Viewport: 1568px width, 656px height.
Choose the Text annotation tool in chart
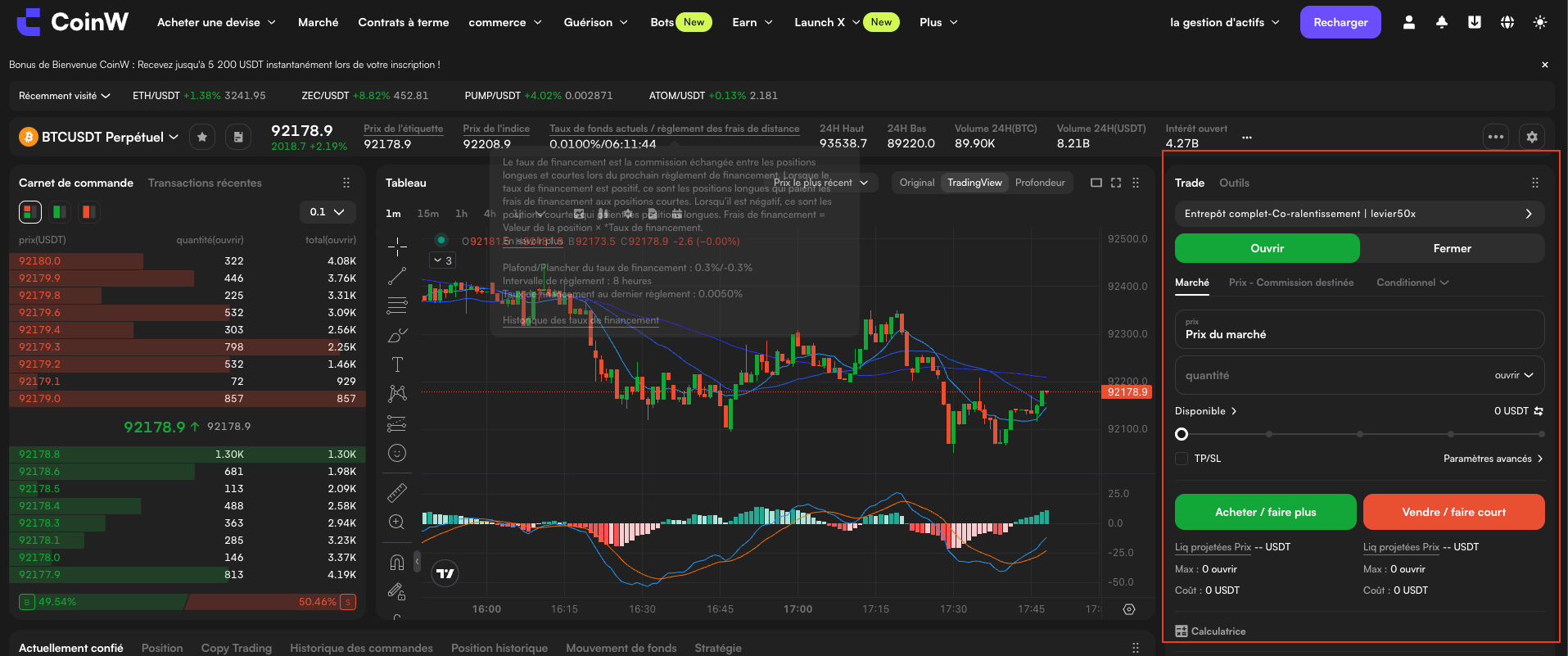[x=397, y=364]
